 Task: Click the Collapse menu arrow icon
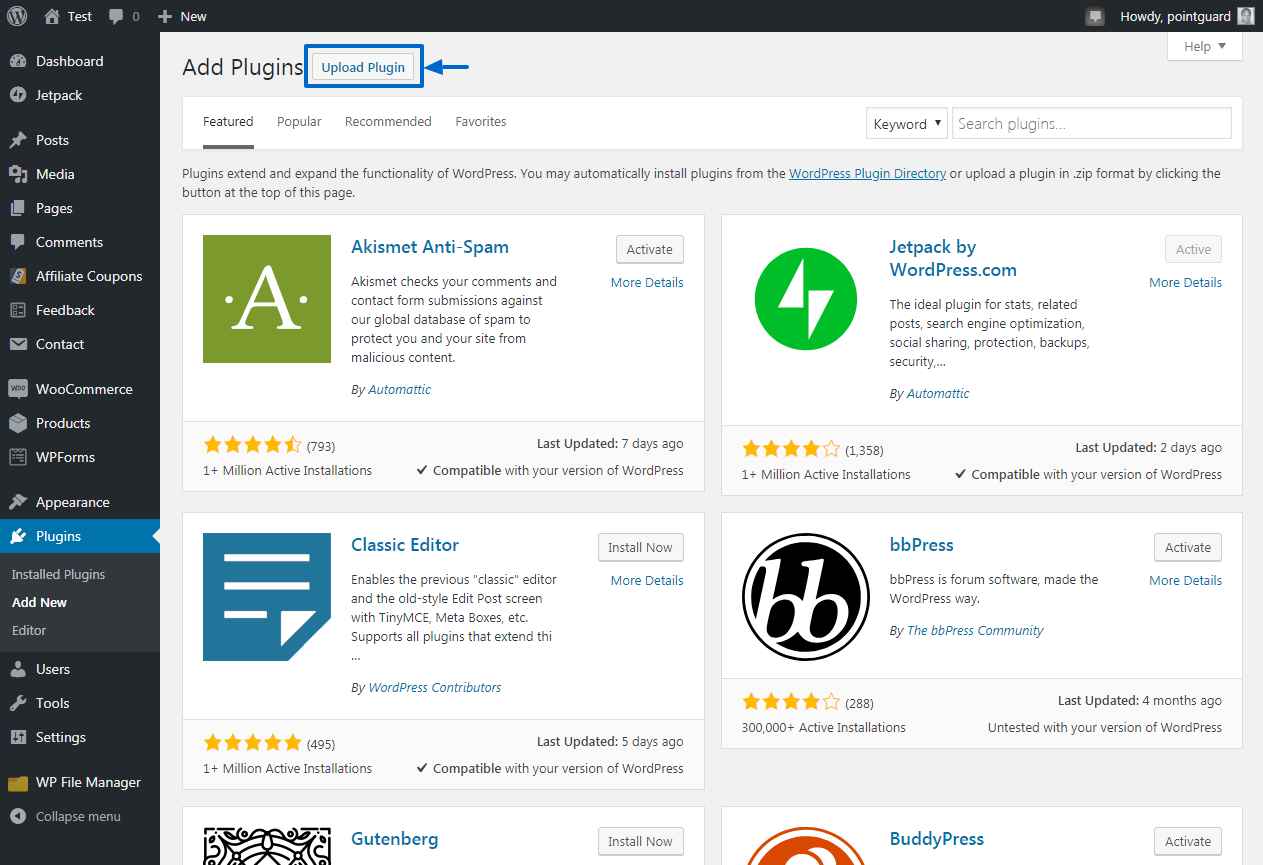(x=18, y=816)
